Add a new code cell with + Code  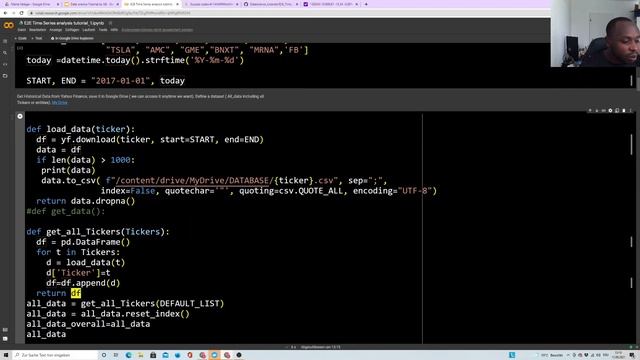pyautogui.click(x=21, y=38)
